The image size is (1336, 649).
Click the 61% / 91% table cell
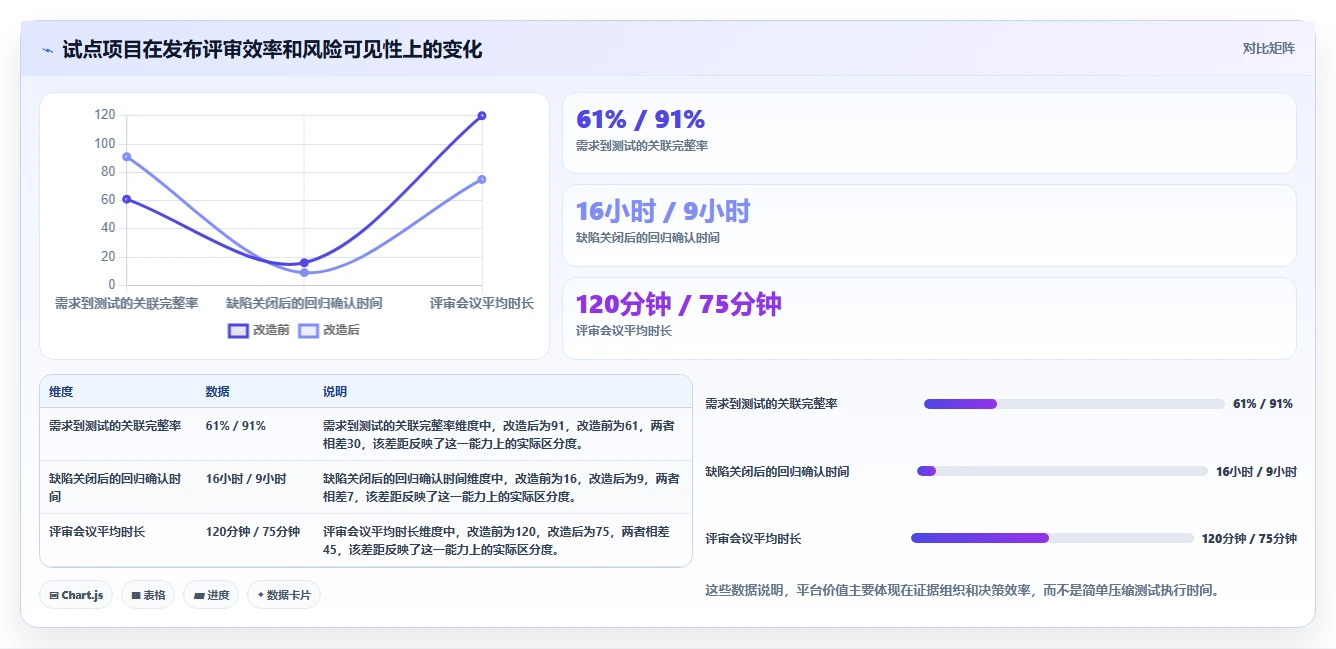click(x=236, y=425)
